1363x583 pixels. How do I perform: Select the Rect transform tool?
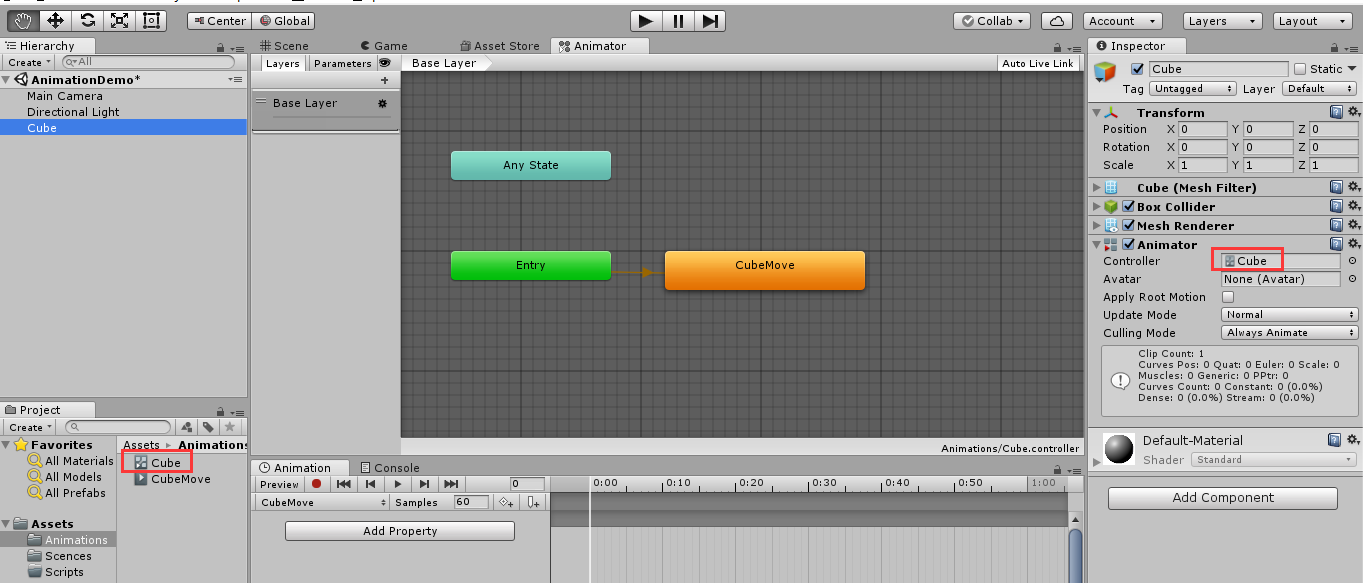pos(152,20)
